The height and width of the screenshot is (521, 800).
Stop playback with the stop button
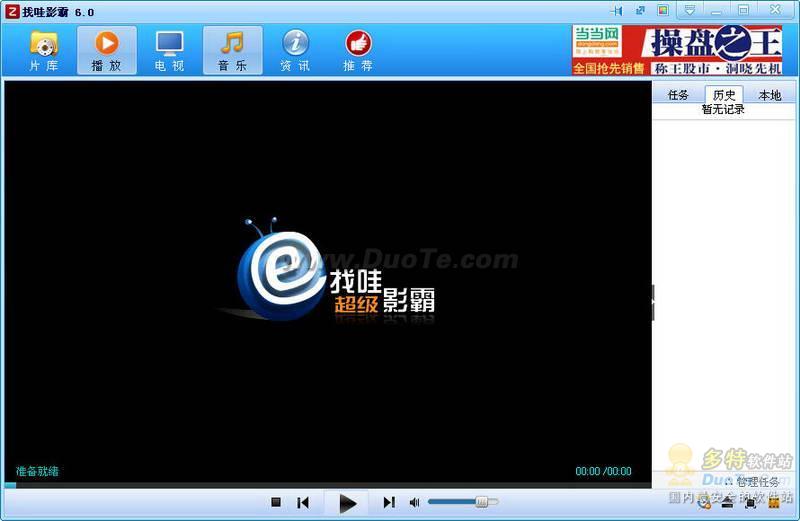tap(276, 502)
